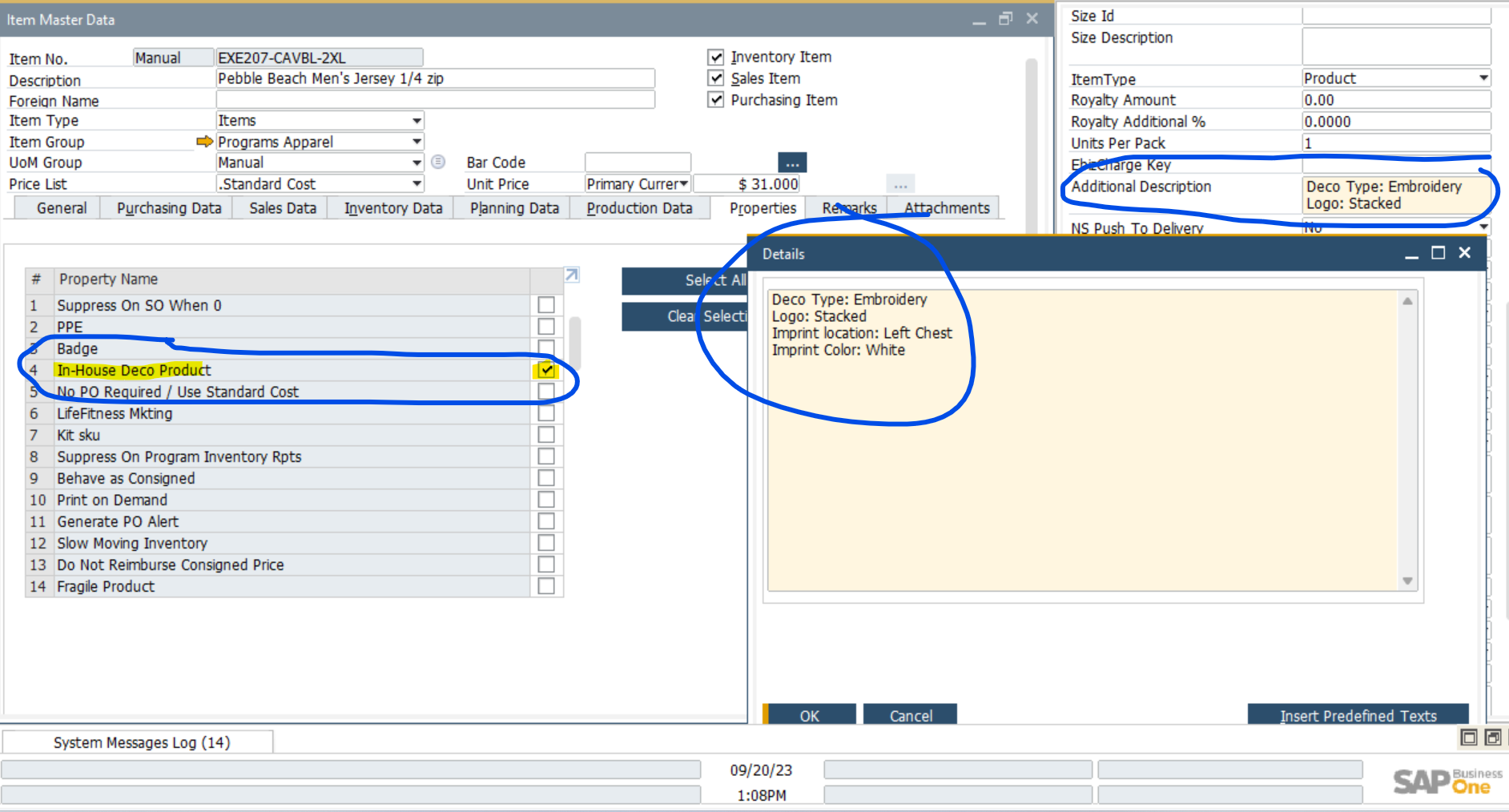Click the Royalty Additional % field
The width and height of the screenshot is (1509, 812).
coord(1396,122)
